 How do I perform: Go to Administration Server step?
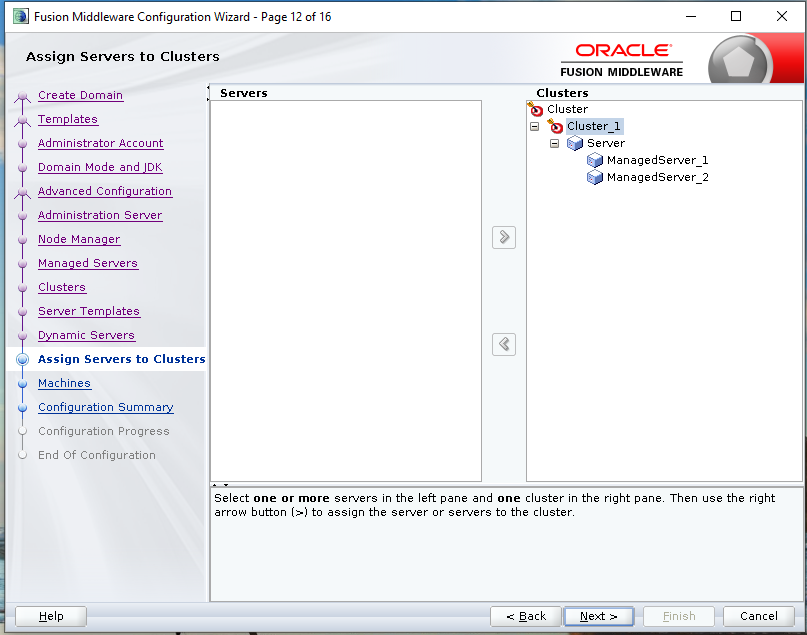tap(100, 215)
